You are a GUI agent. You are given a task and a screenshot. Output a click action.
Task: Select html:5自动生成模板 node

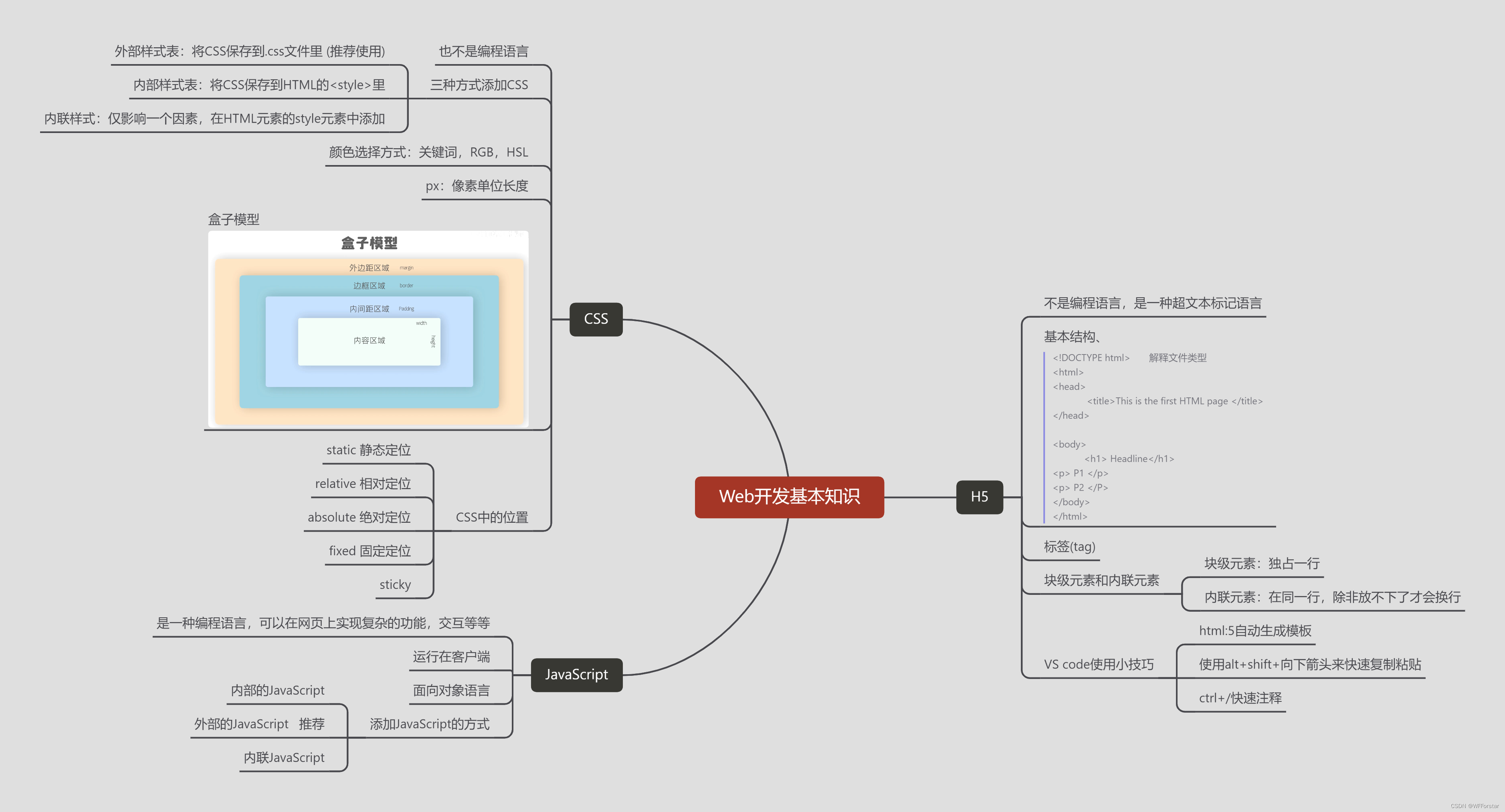pyautogui.click(x=1255, y=631)
